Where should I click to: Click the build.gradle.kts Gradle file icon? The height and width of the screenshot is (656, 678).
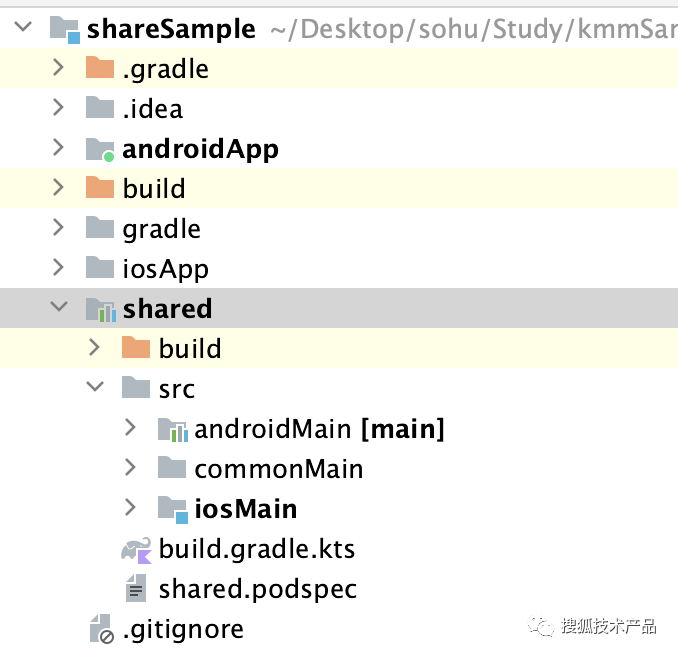[x=135, y=549]
